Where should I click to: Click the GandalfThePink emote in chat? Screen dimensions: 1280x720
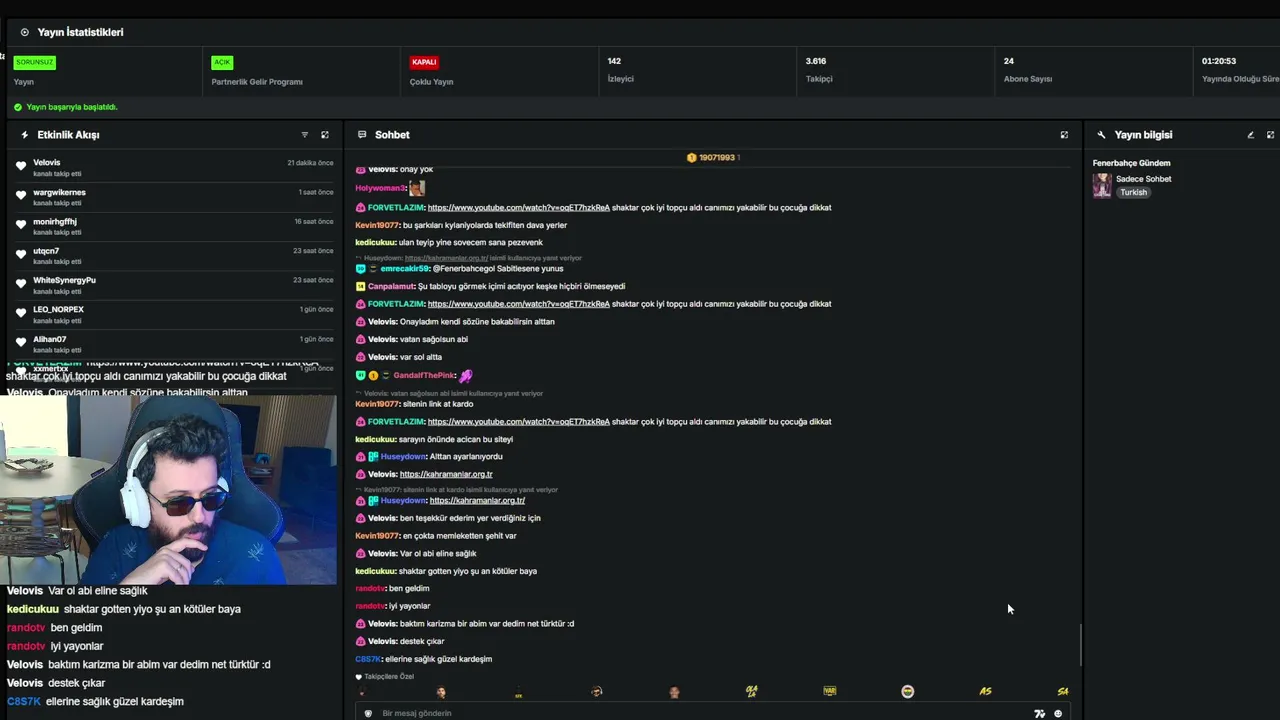(x=465, y=375)
